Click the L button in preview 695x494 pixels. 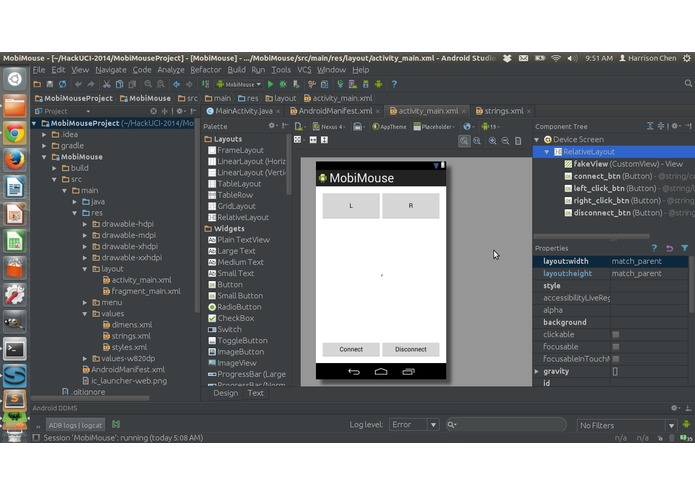pyautogui.click(x=351, y=206)
